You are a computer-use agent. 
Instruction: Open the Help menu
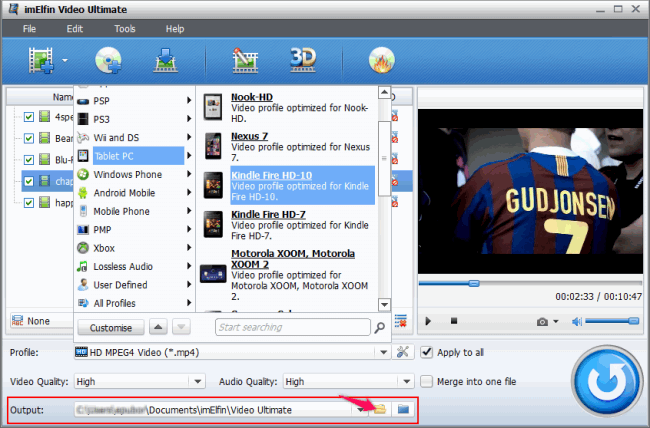tap(175, 29)
